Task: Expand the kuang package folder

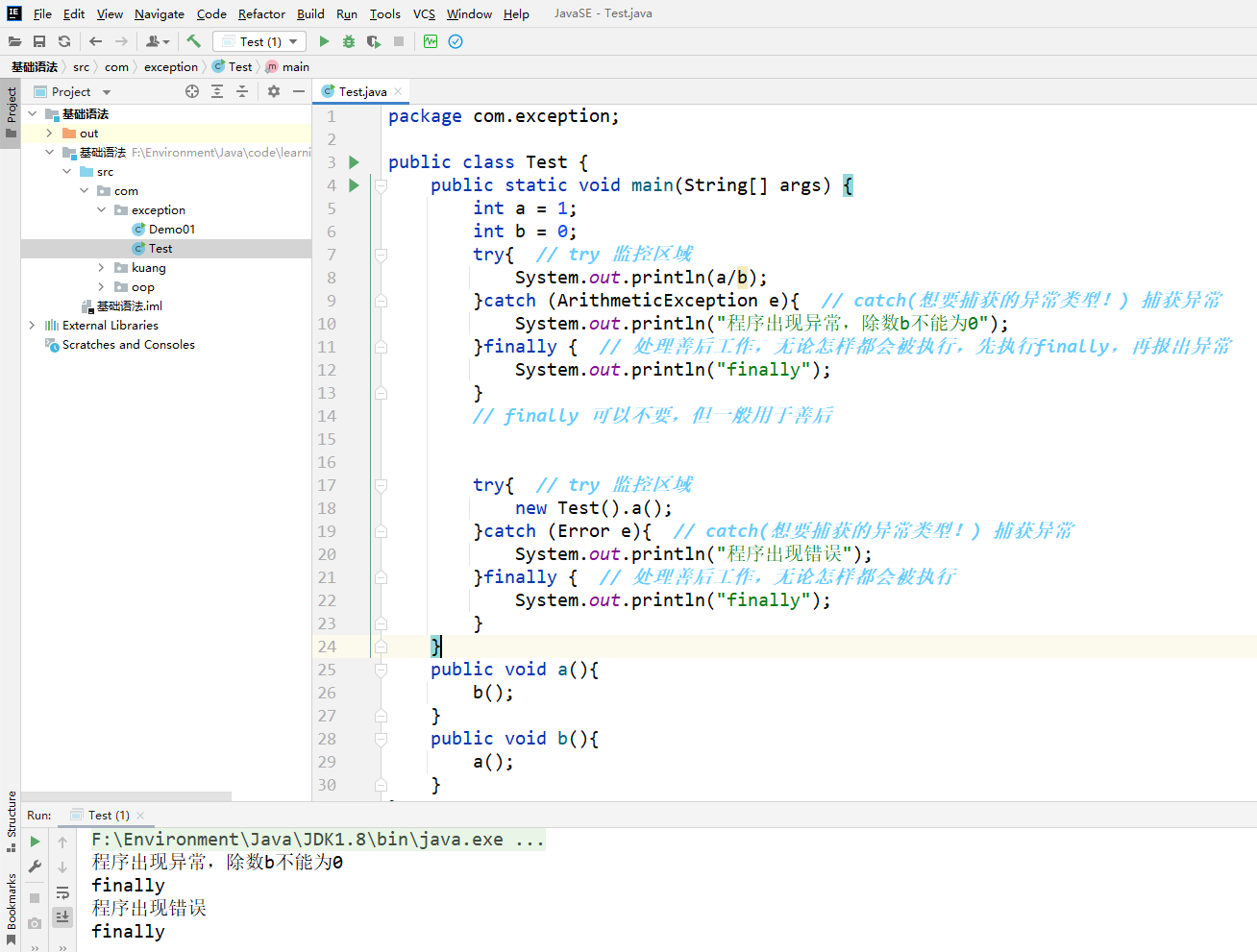Action: (101, 268)
